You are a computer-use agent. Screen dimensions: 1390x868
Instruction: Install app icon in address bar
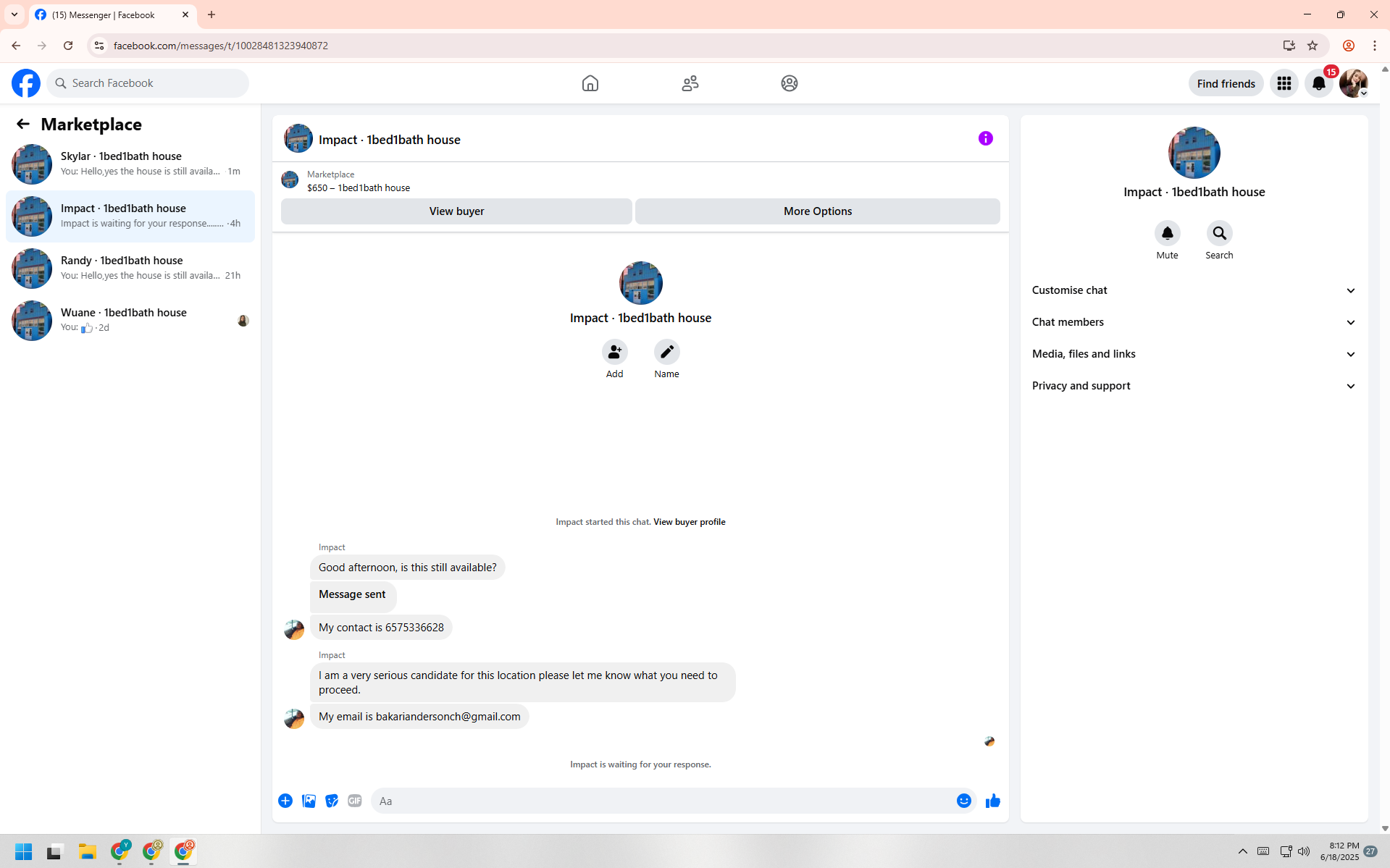click(x=1289, y=46)
